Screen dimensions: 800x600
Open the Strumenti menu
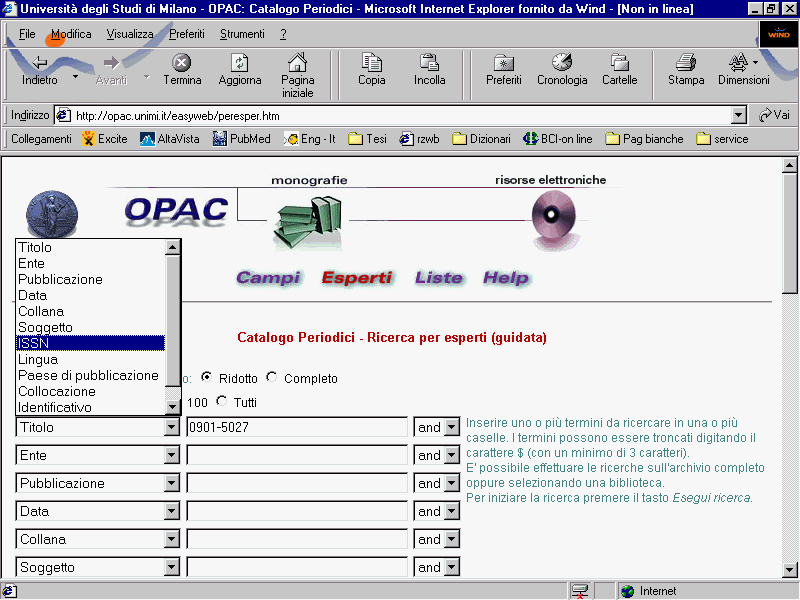pos(242,34)
